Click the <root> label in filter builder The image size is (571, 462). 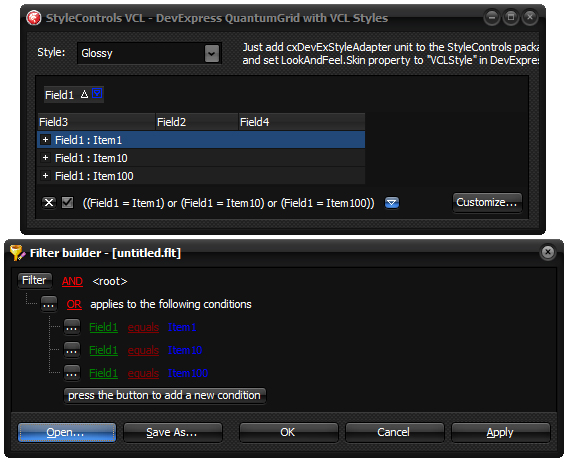[110, 281]
